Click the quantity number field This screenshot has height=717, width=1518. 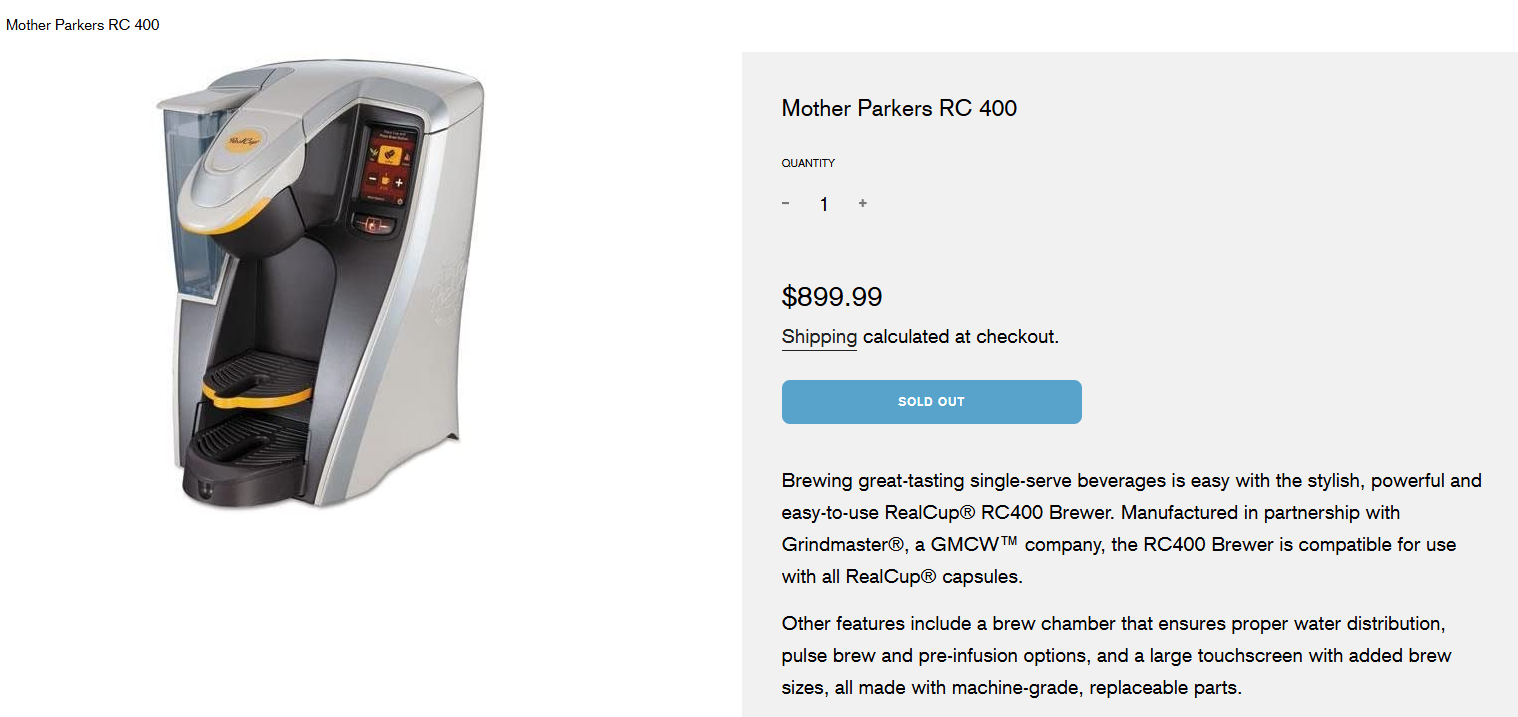tap(824, 204)
